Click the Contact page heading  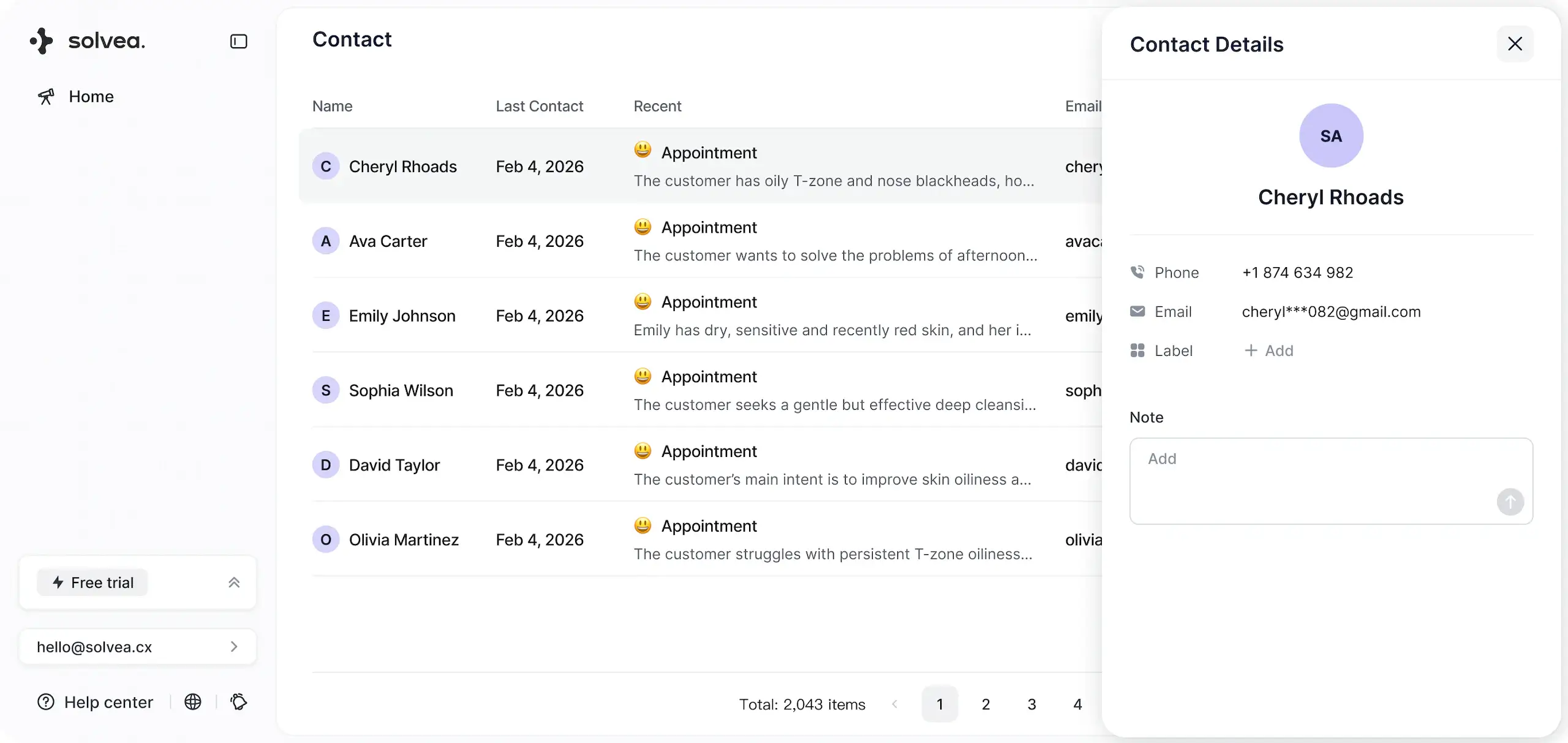click(352, 39)
